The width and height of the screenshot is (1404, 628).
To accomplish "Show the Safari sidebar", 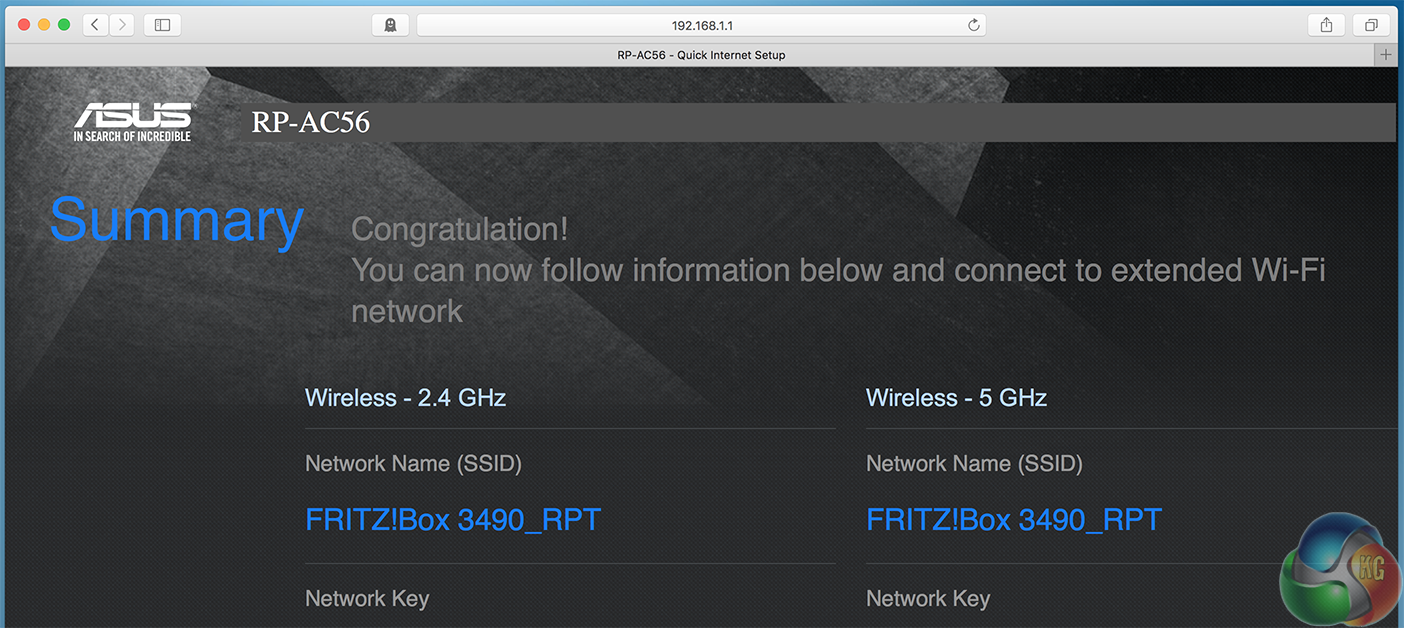I will point(162,25).
